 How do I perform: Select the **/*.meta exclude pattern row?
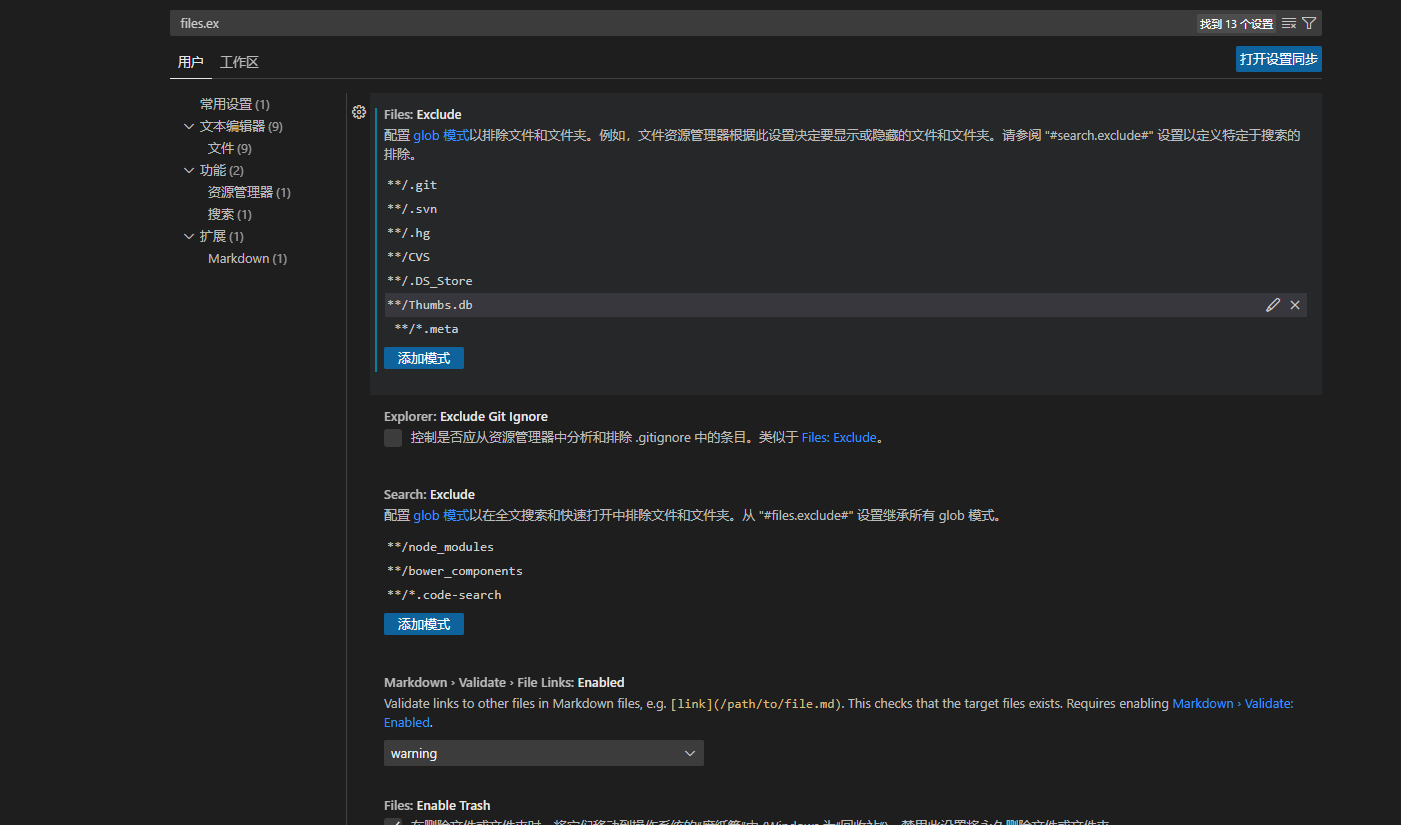[x=845, y=329]
